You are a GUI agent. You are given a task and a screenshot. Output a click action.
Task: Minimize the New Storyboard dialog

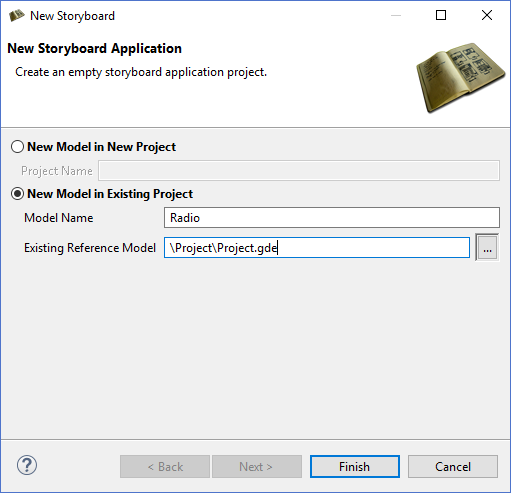(396, 15)
